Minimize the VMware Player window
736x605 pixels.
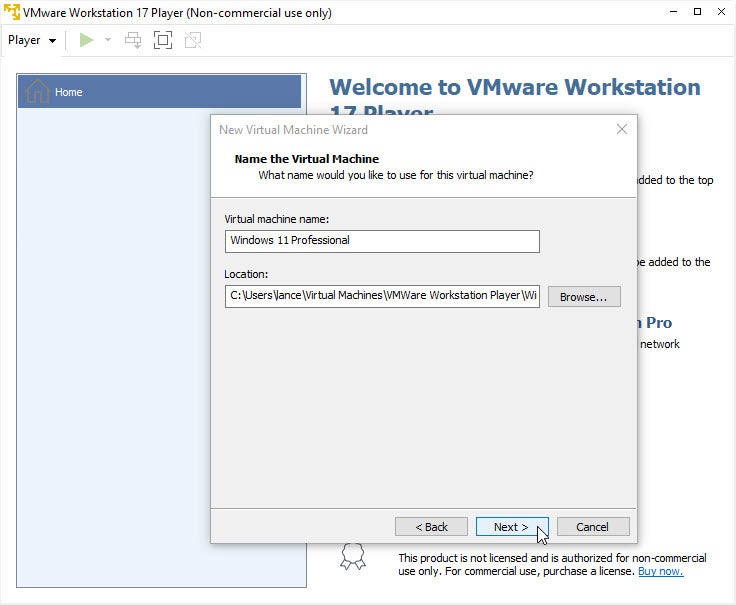click(674, 12)
